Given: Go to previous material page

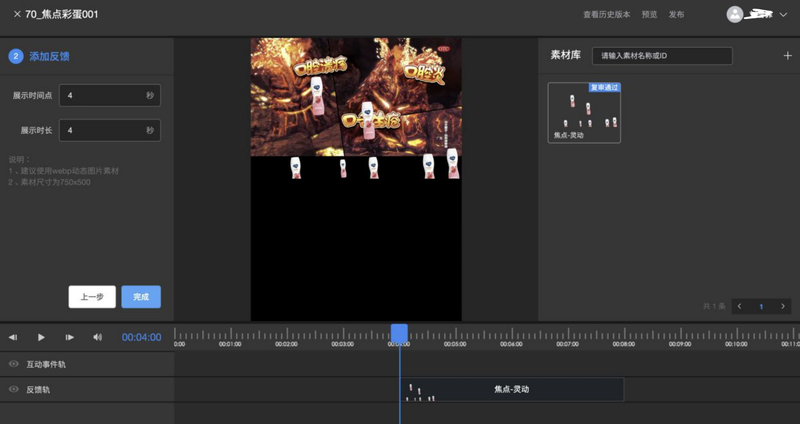Looking at the screenshot, I should coord(739,306).
